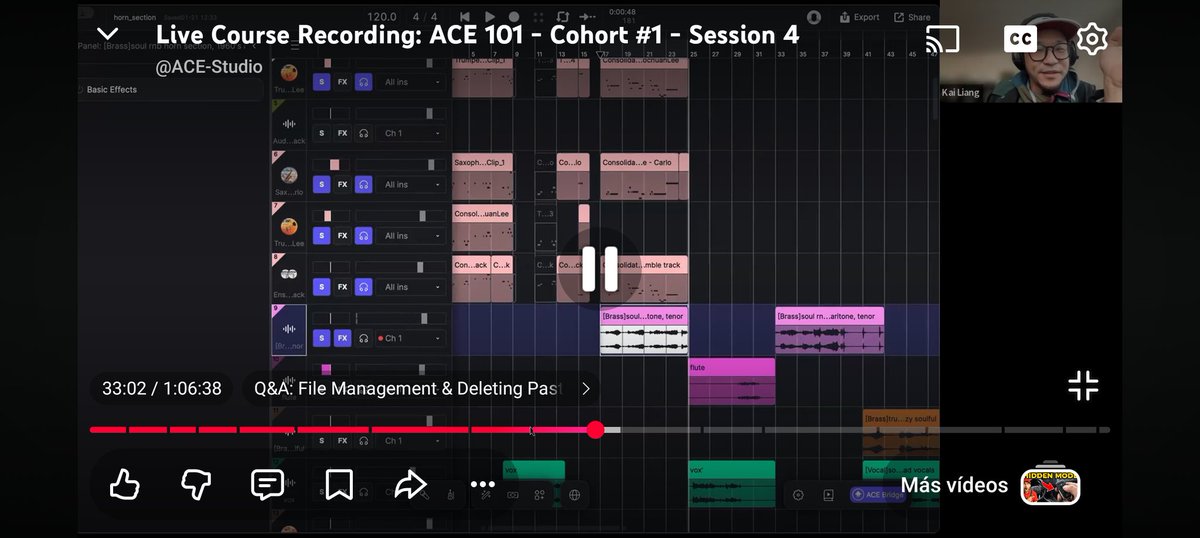Solo the Ens...ack track 8
The image size is (1200, 538).
[x=321, y=287]
